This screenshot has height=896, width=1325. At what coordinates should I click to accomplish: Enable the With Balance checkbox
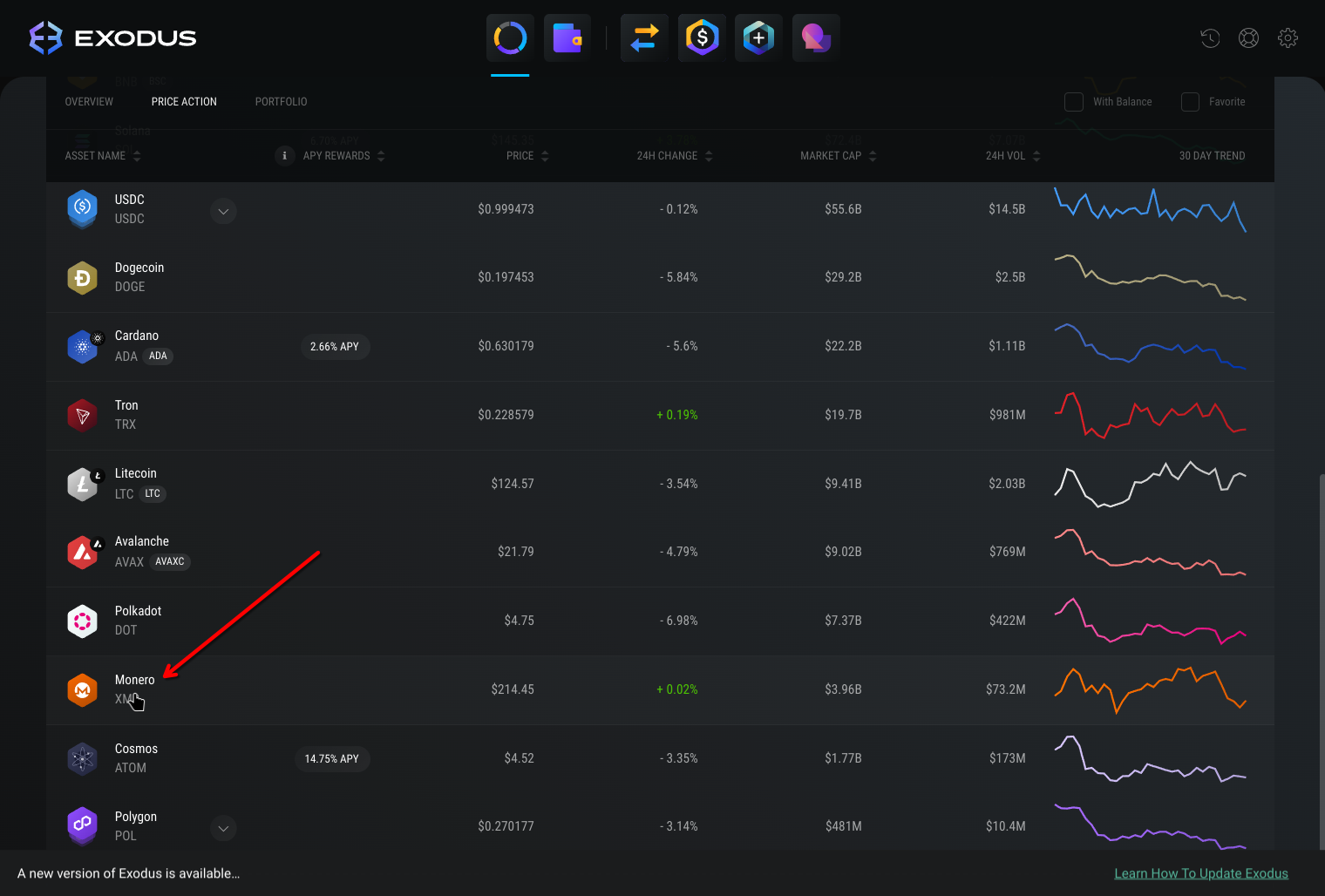(x=1074, y=102)
